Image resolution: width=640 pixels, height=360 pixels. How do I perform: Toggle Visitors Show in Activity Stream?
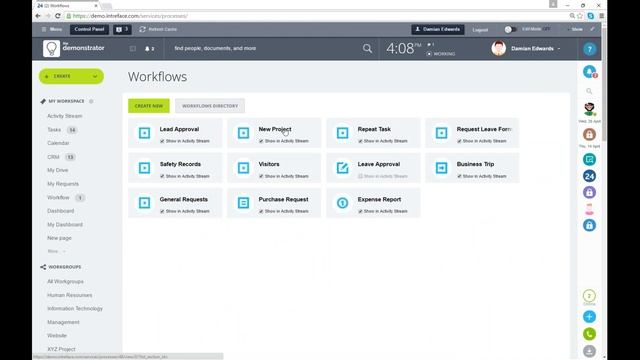(261, 176)
